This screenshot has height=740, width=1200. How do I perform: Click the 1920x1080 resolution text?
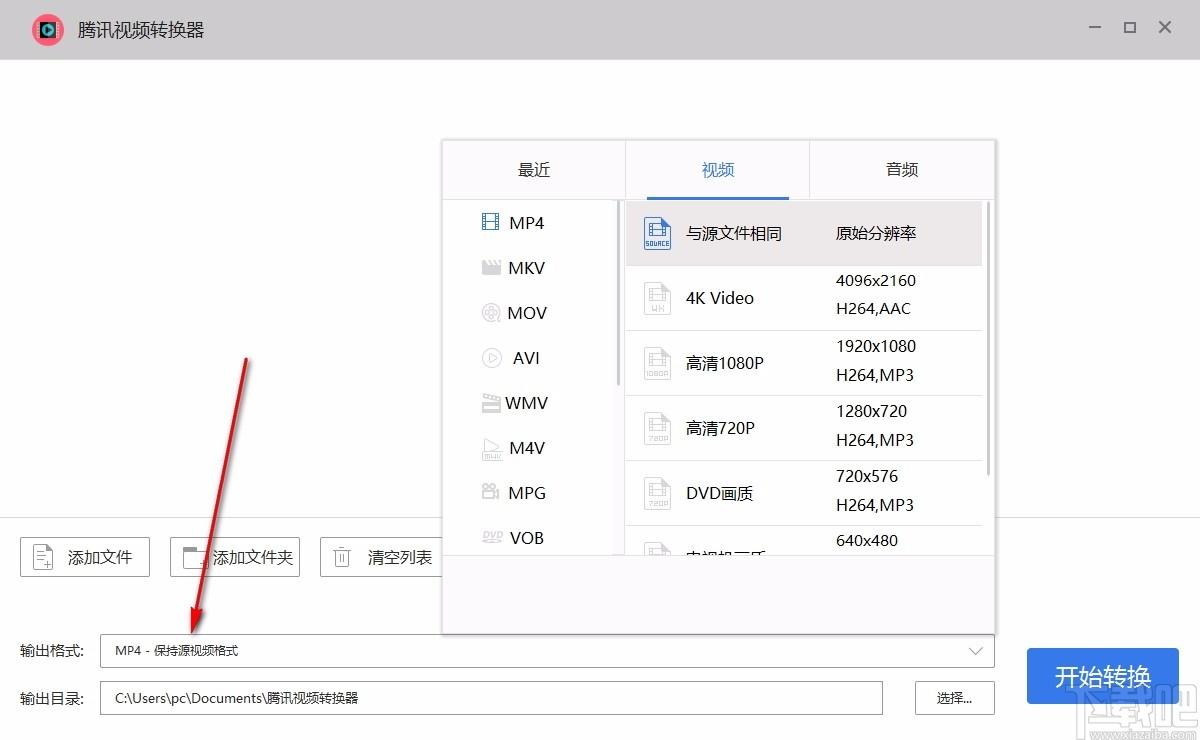coord(876,346)
